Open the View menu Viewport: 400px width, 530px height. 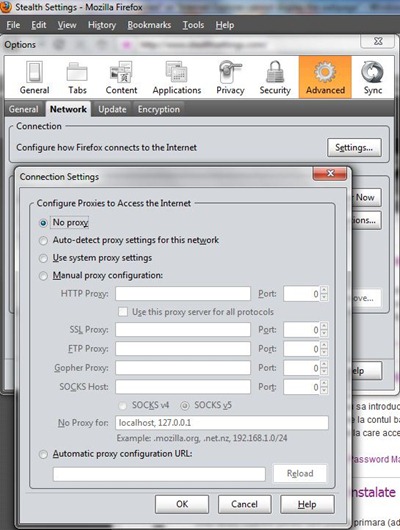click(67, 25)
